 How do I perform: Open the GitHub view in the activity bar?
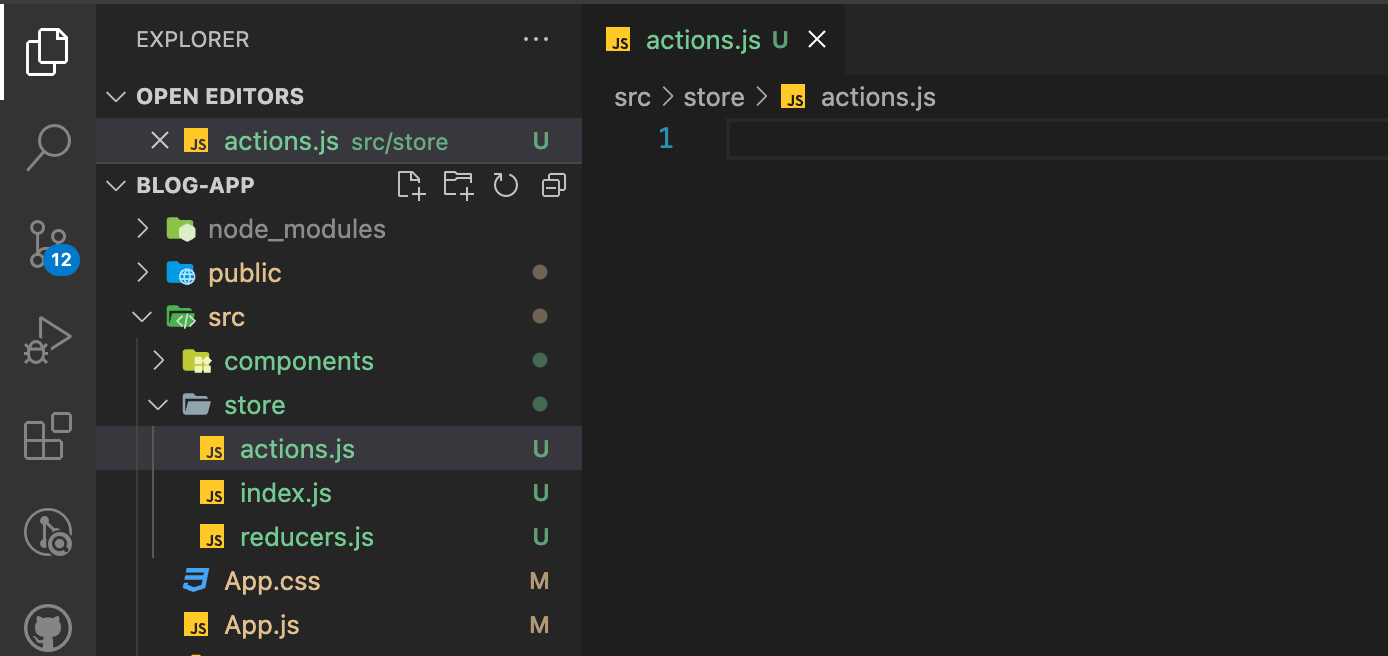(x=47, y=630)
